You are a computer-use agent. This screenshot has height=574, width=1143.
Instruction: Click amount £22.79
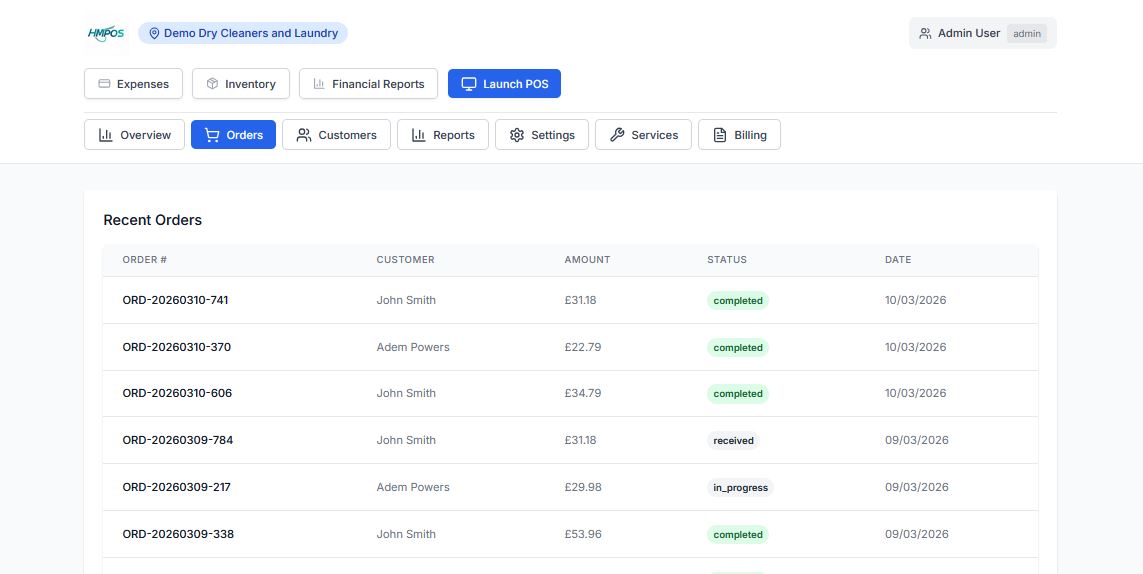point(583,347)
